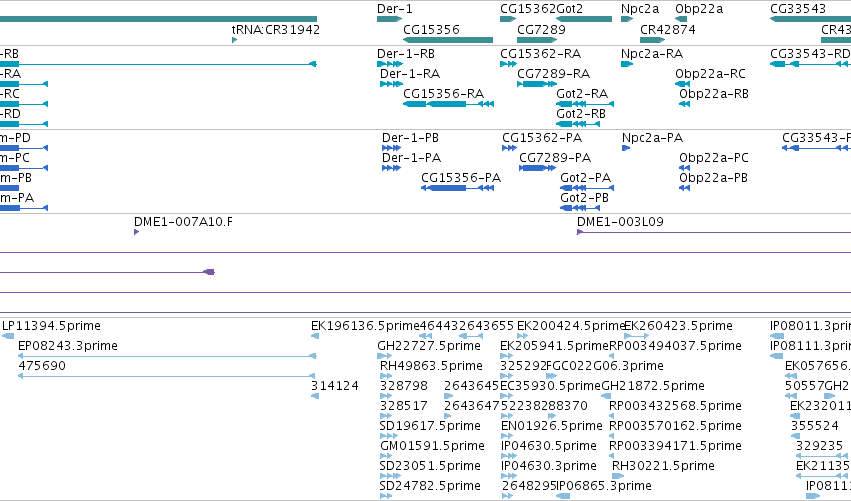Click the EK196136.5prime EST marker

pos(315,336)
